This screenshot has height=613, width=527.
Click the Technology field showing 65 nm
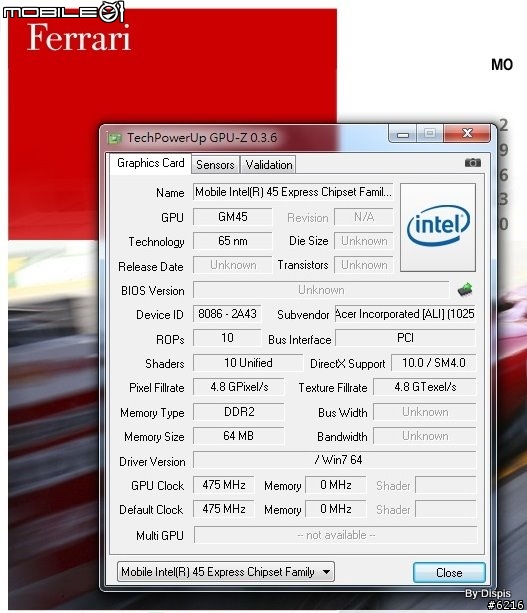[233, 241]
